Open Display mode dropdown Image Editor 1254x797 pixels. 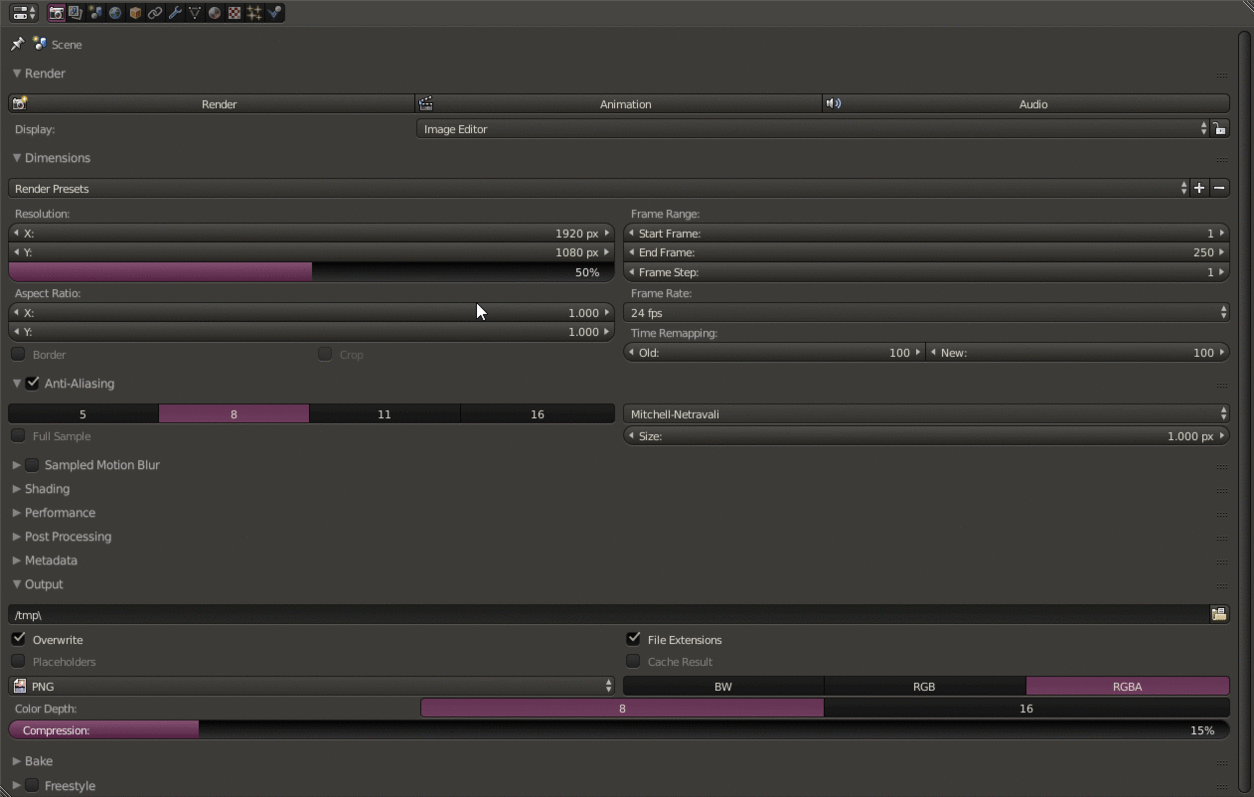tap(812, 129)
